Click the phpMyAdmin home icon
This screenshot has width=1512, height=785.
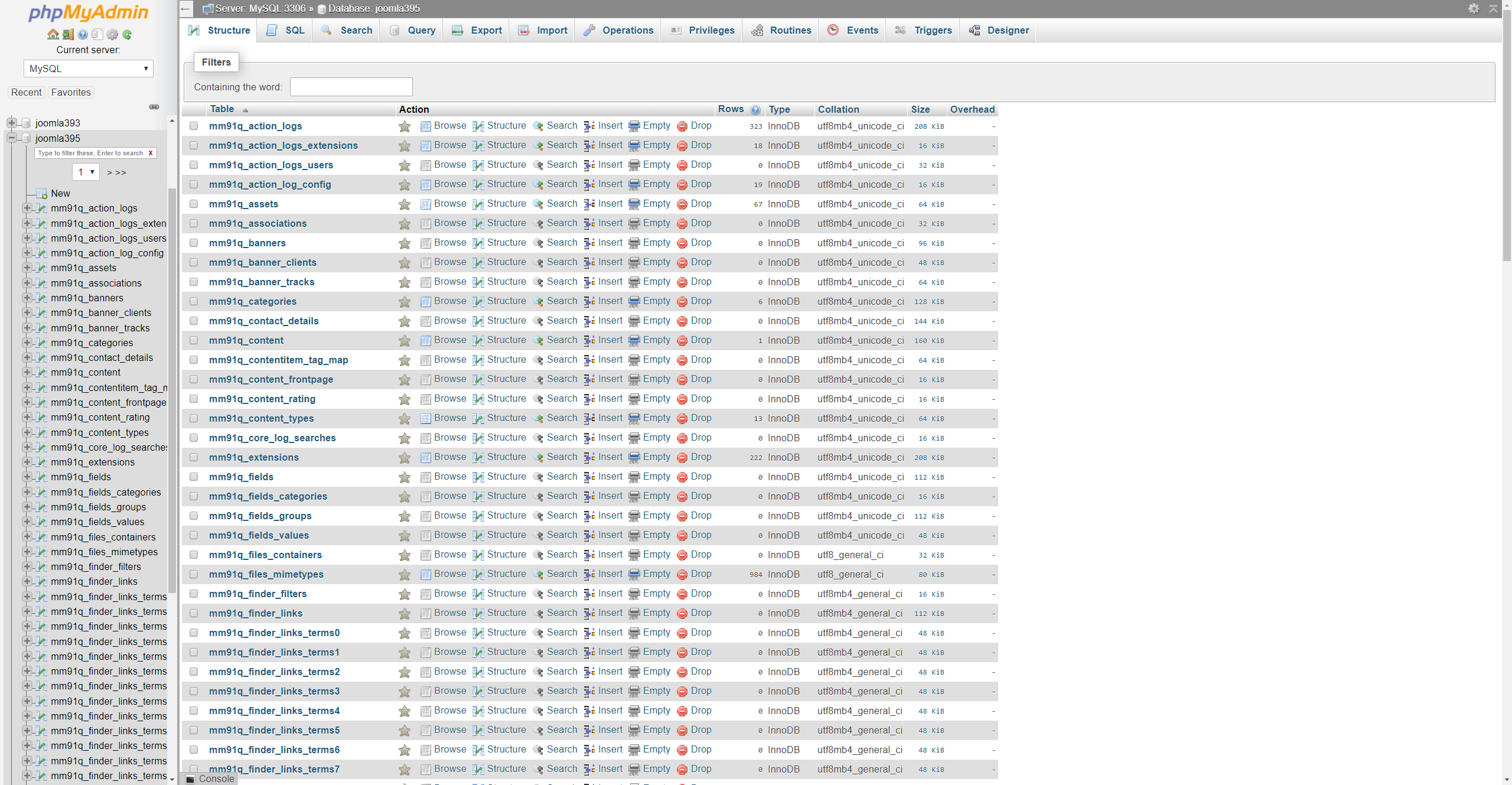point(53,34)
